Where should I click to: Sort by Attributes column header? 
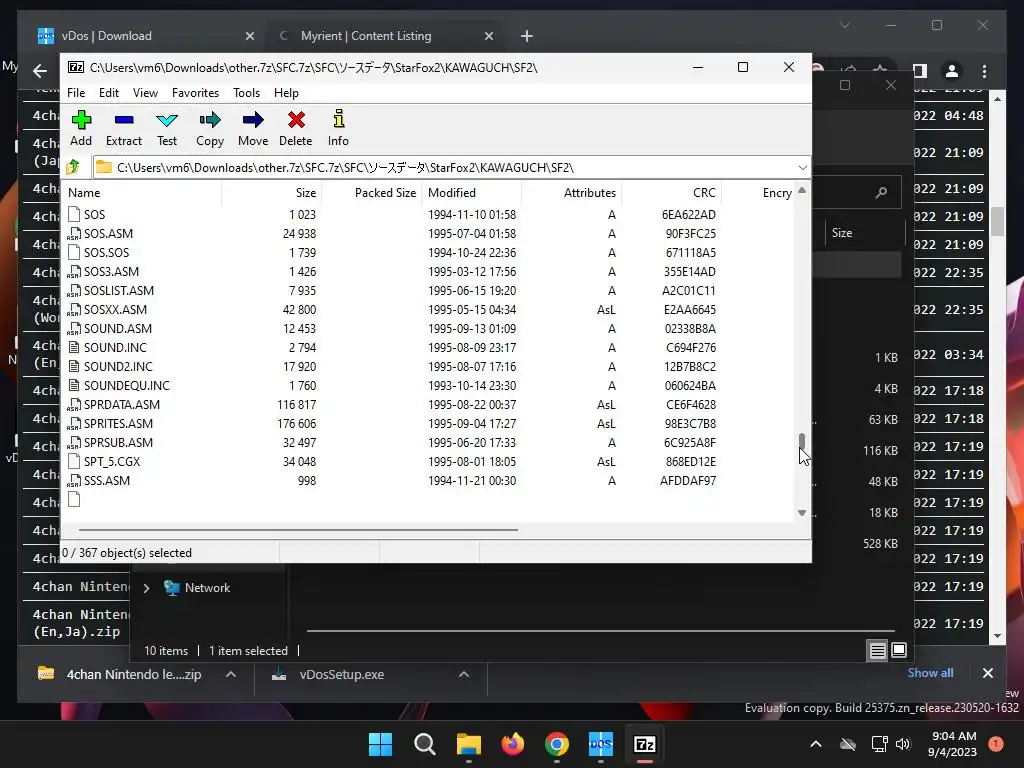[571, 193]
